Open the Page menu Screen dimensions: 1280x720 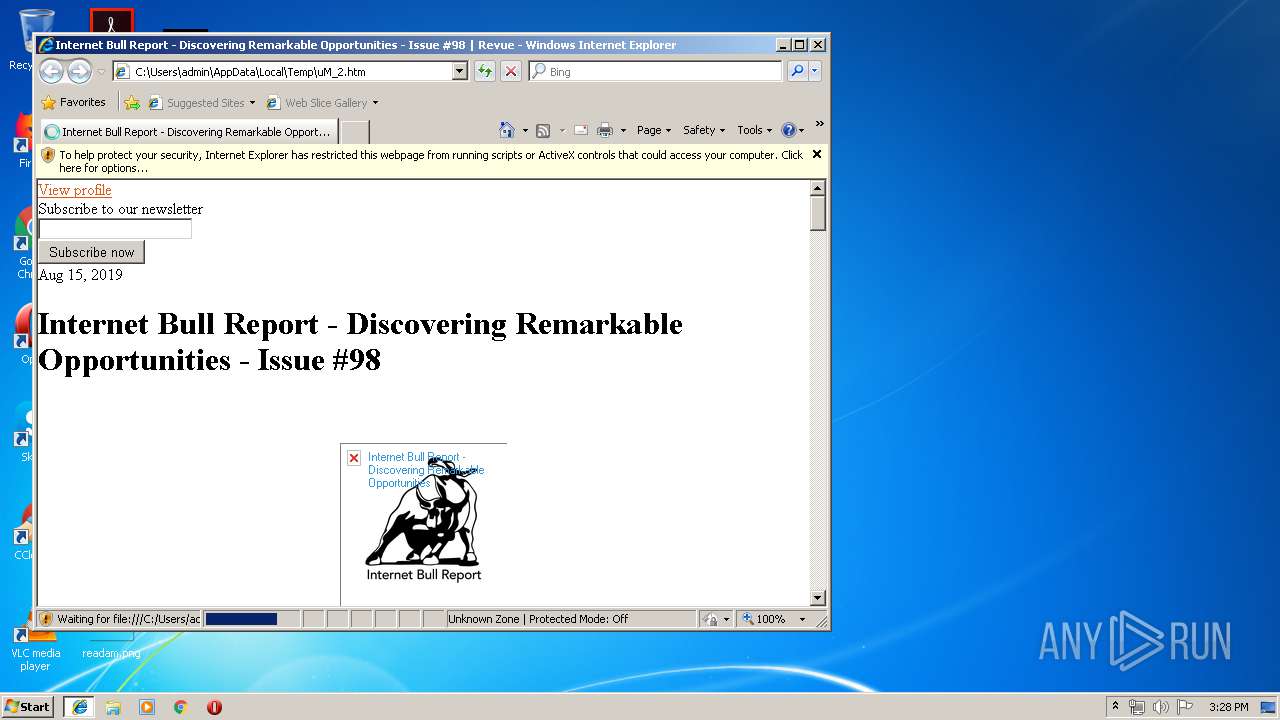click(x=654, y=130)
